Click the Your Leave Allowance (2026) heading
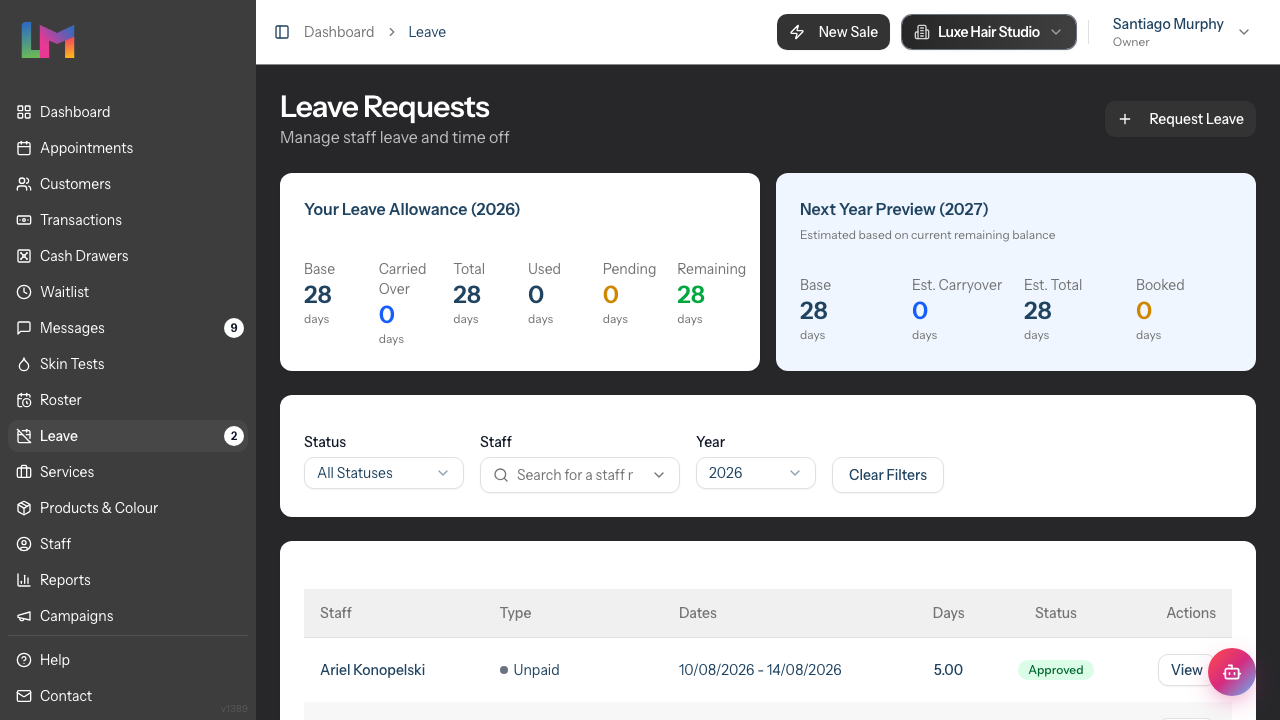The width and height of the screenshot is (1280, 720). tap(412, 209)
